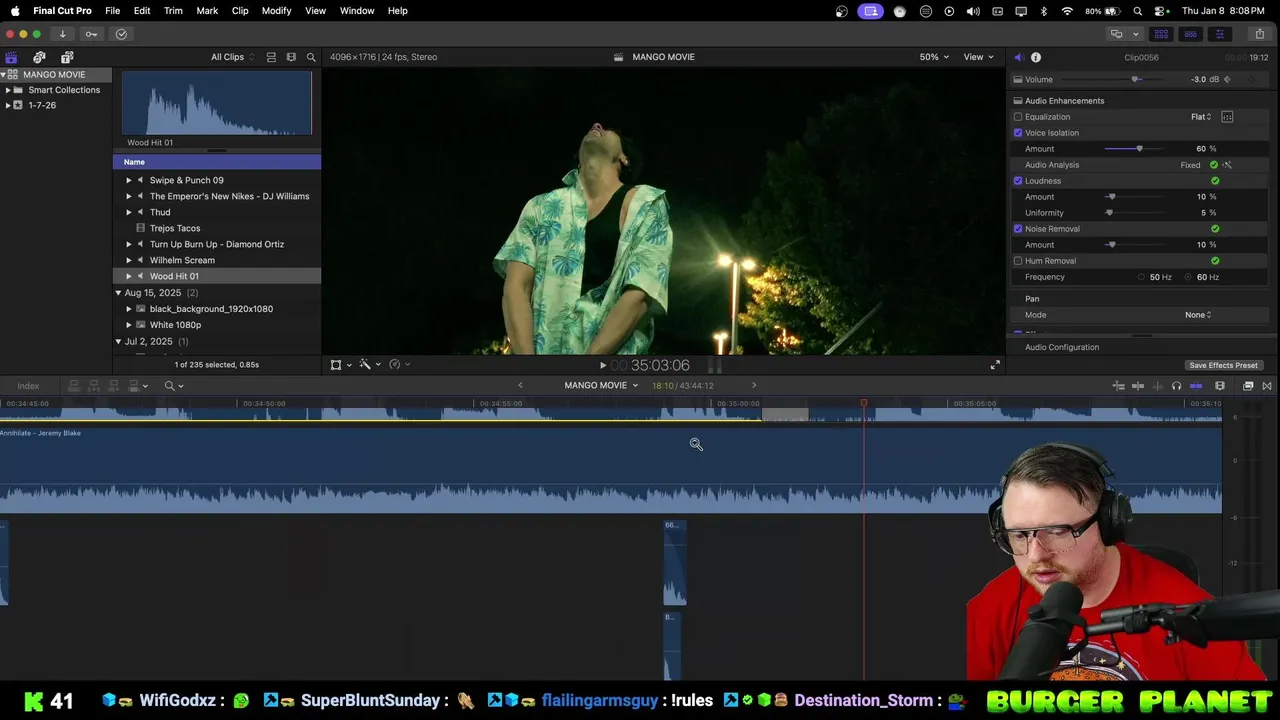Screen dimensions: 1280x720
Task: Adjust the Voice Isolation Amount slider
Action: point(1135,149)
